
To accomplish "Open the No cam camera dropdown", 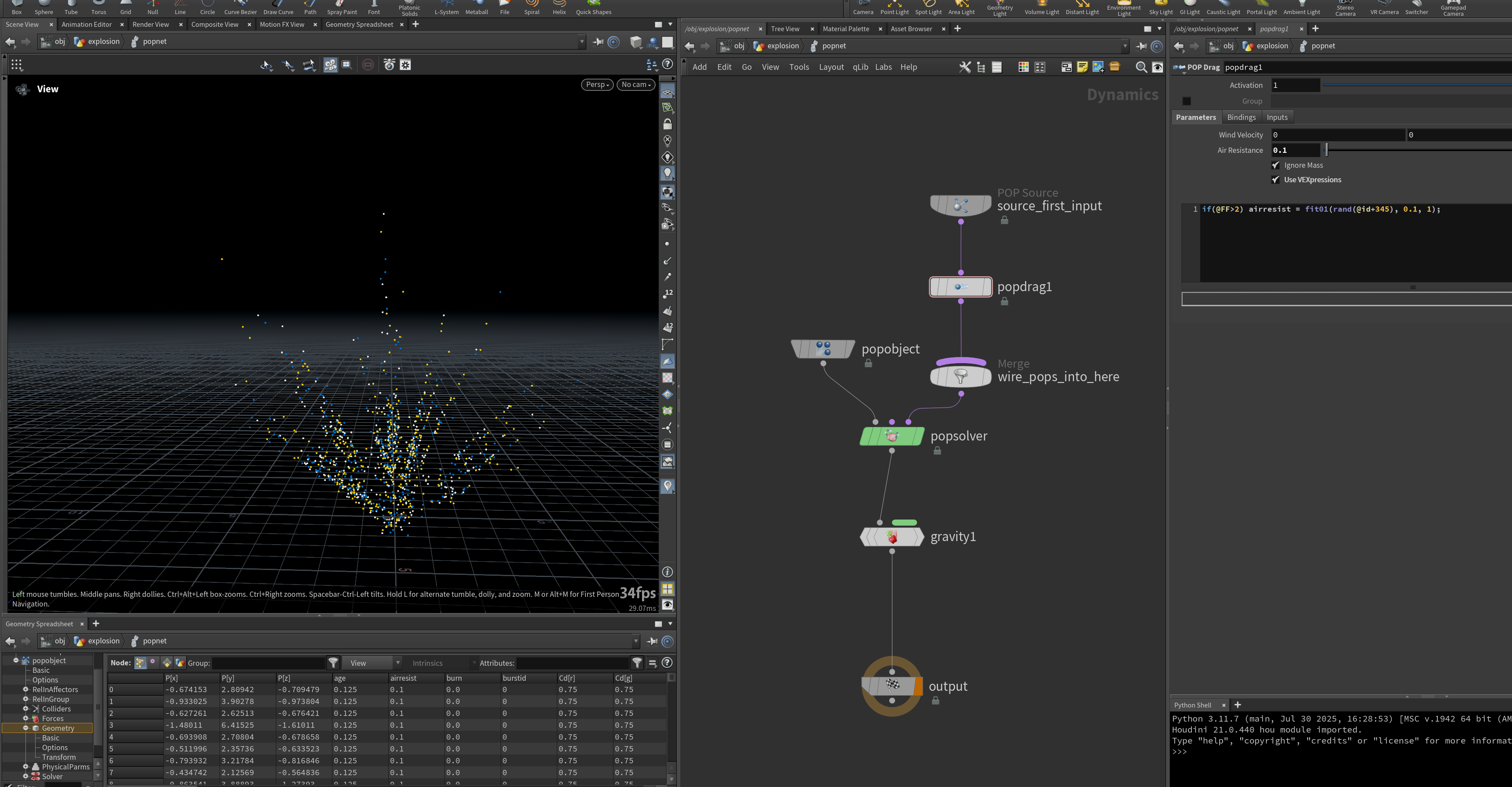I will [x=636, y=84].
